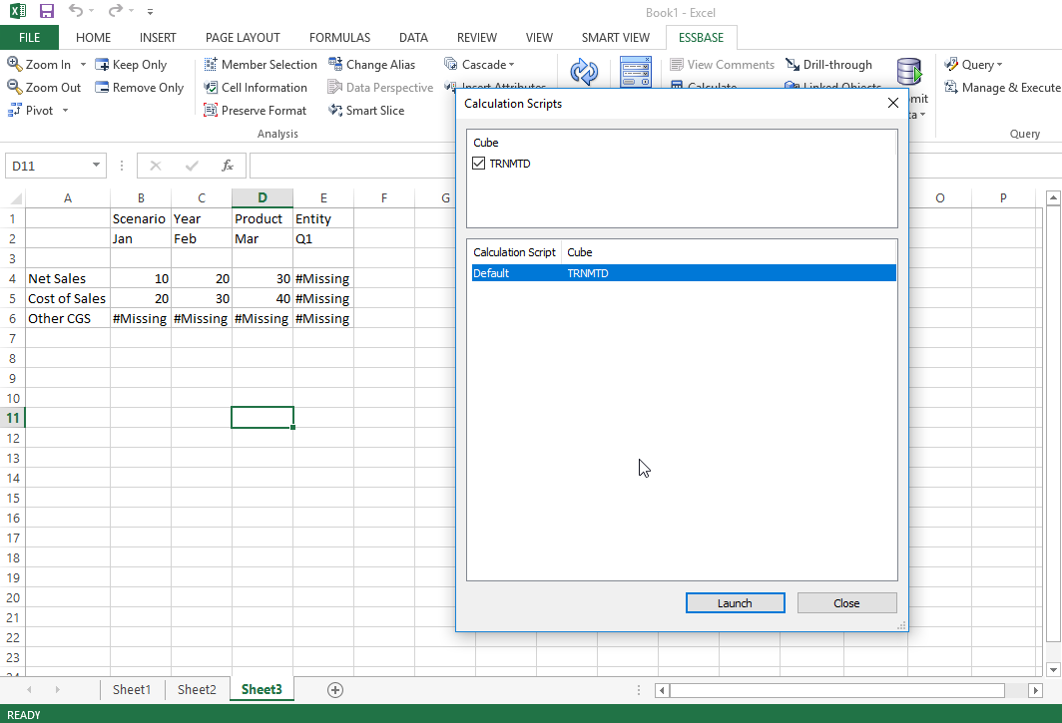Launch the selected calculation script

coord(735,603)
